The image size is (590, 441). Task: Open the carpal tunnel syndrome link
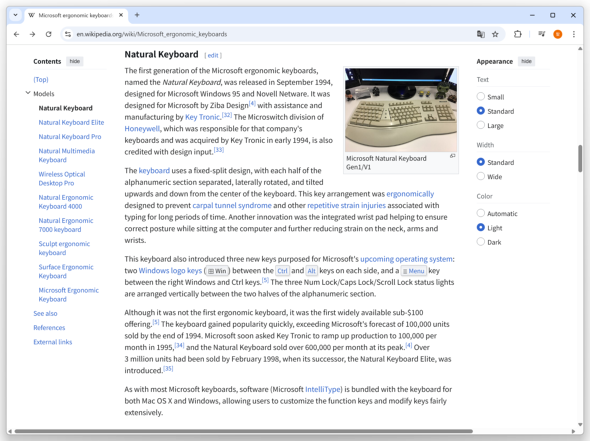point(232,205)
